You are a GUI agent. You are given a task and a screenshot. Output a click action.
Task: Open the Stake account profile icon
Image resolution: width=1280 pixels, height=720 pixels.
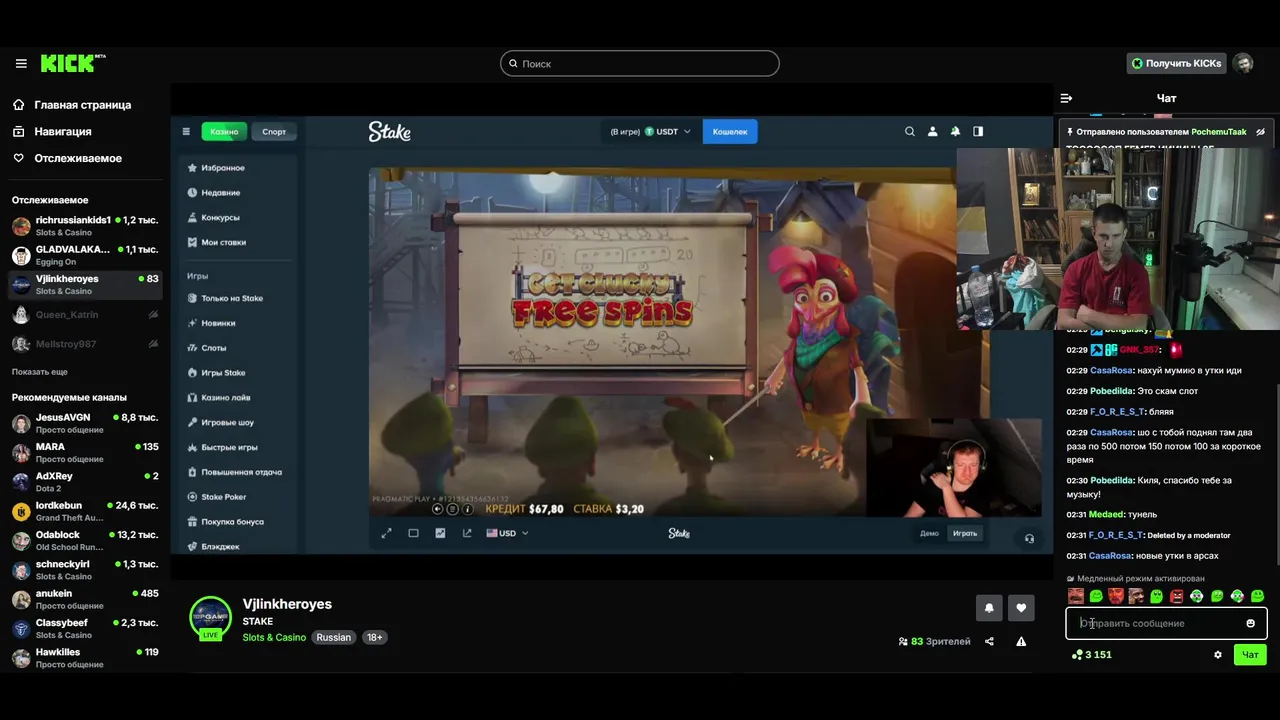933,131
